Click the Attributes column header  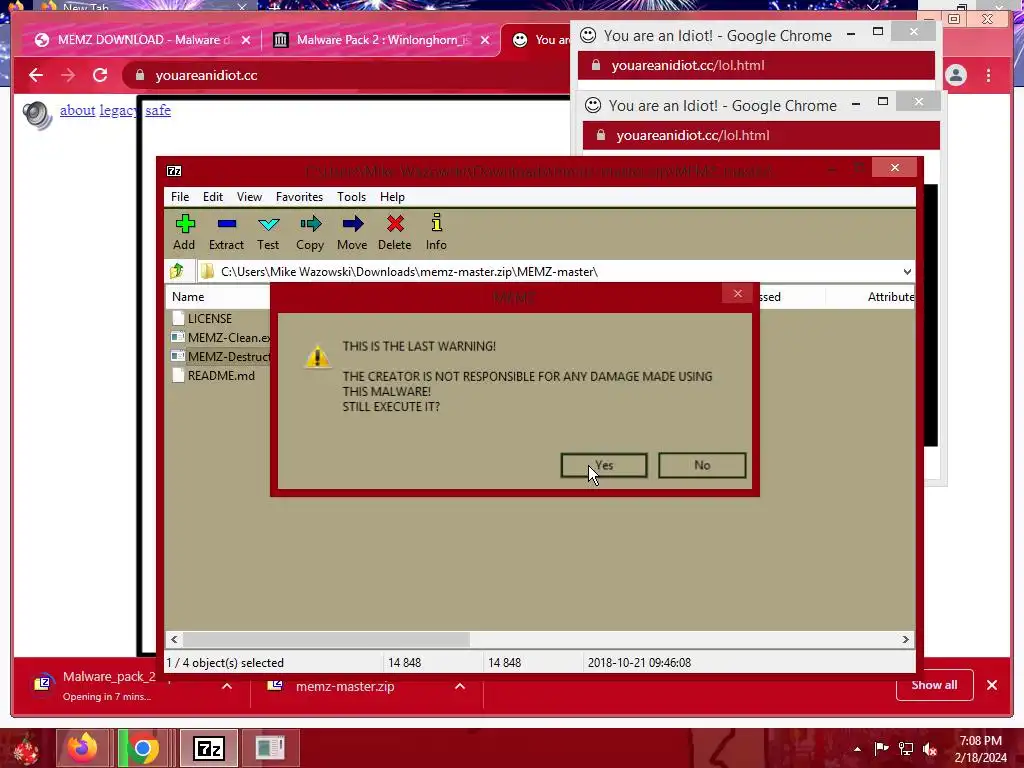tap(890, 296)
